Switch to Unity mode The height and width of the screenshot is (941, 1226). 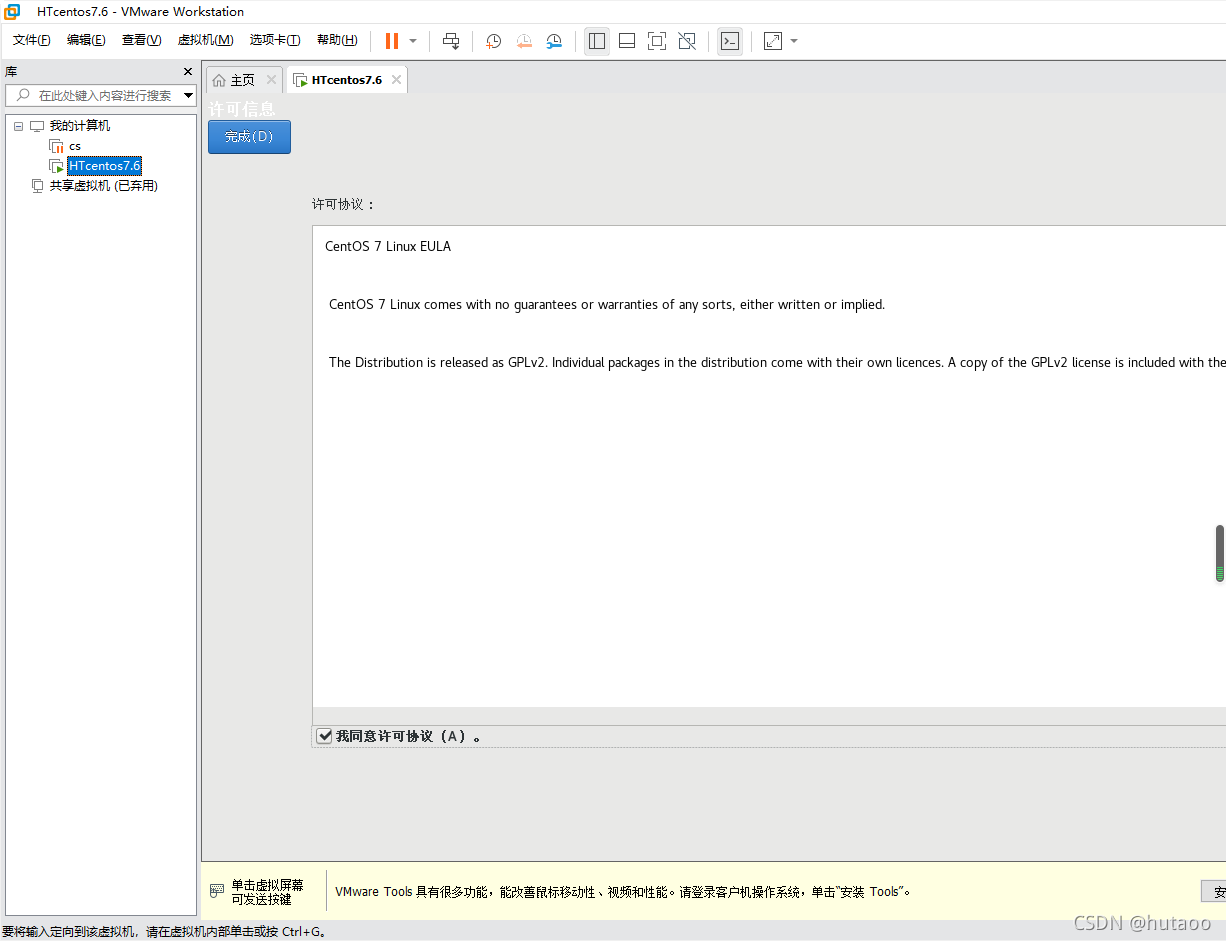[687, 41]
